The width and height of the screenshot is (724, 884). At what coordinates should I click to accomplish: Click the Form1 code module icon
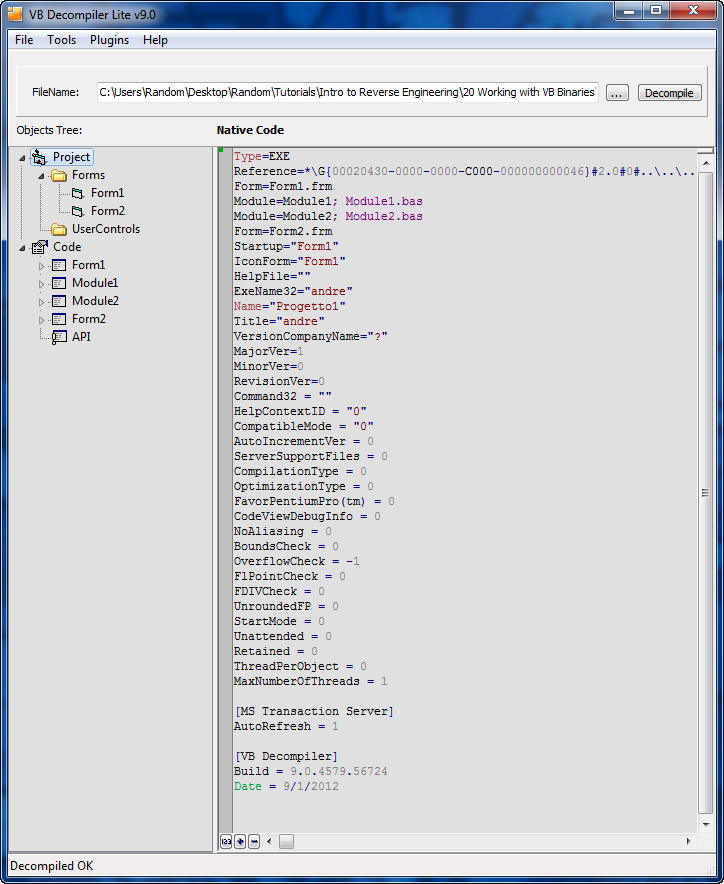59,265
